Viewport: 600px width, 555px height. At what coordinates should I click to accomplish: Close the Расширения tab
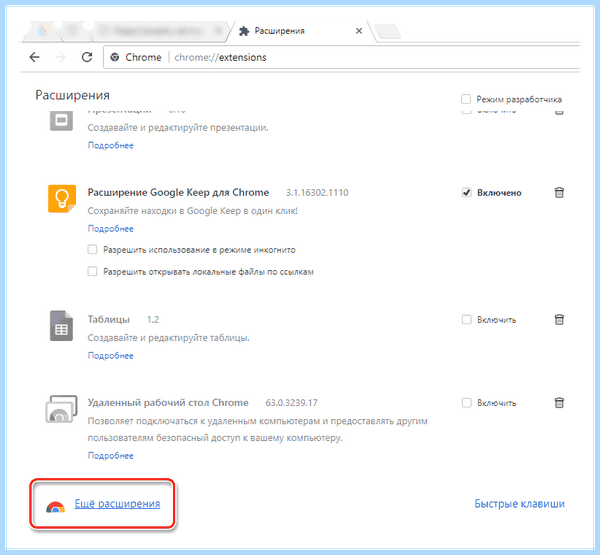click(x=359, y=31)
